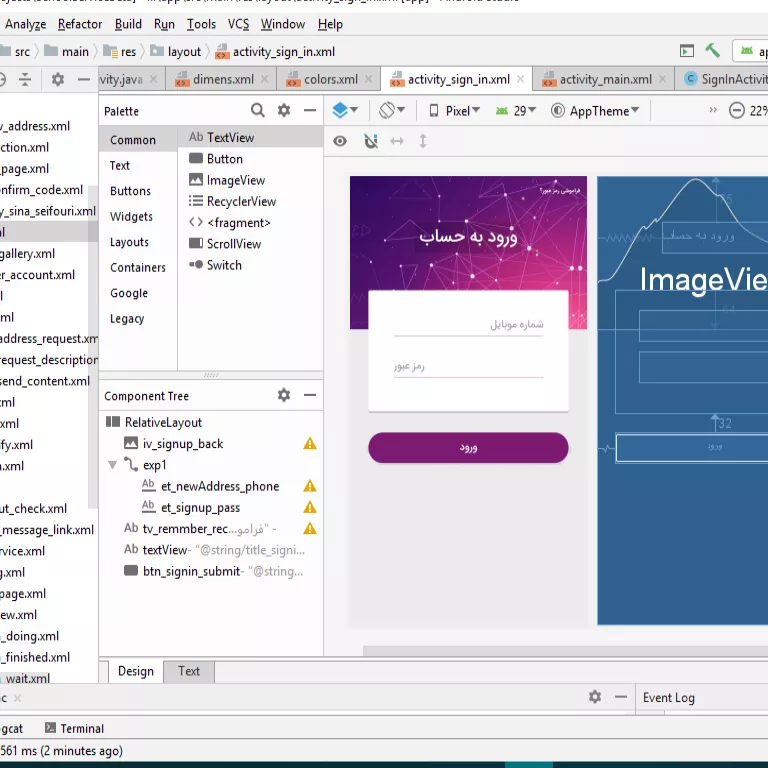Open orientation for preview dropdown
The image size is (768, 768).
point(392,111)
